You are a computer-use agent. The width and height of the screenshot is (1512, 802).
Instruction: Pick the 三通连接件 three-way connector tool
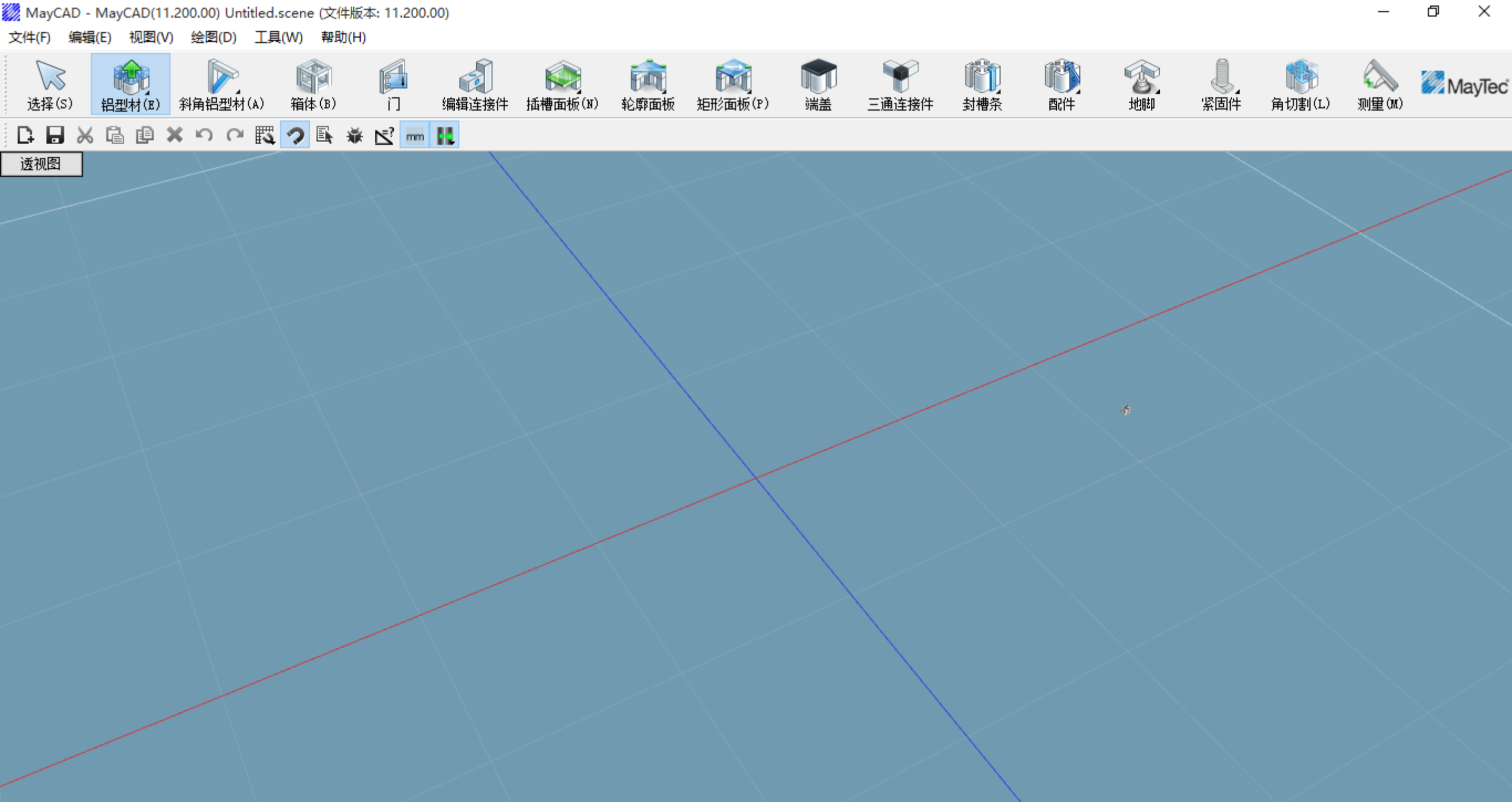tap(900, 85)
